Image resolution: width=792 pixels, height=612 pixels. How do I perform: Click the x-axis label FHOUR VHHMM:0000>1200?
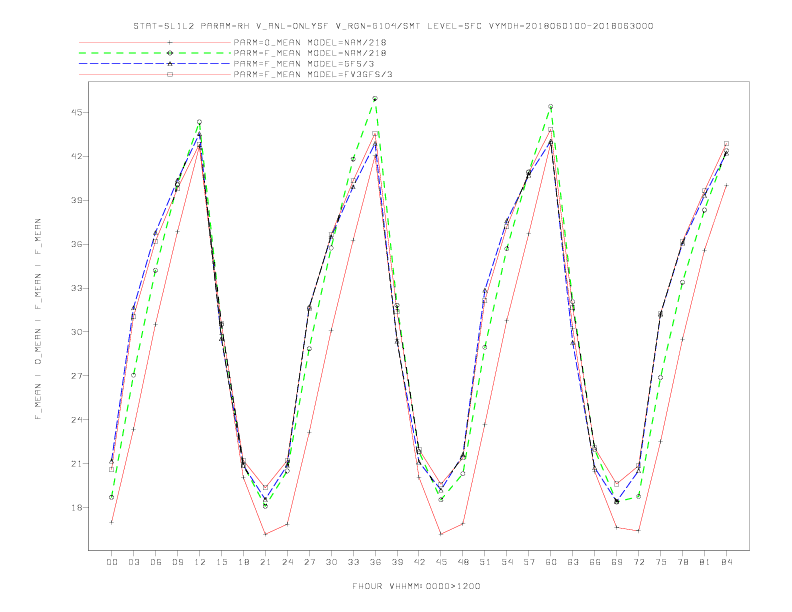pos(416,586)
